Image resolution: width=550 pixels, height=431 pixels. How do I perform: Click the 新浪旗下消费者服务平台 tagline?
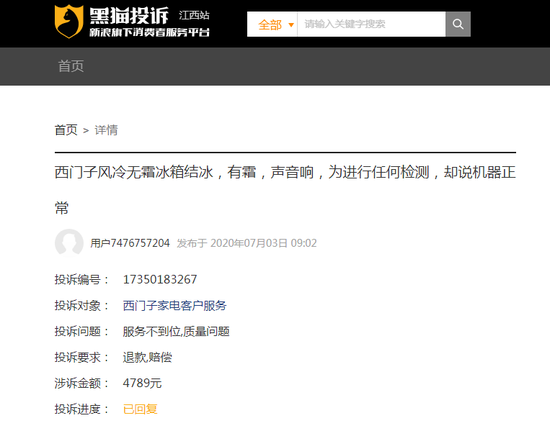[x=149, y=32]
